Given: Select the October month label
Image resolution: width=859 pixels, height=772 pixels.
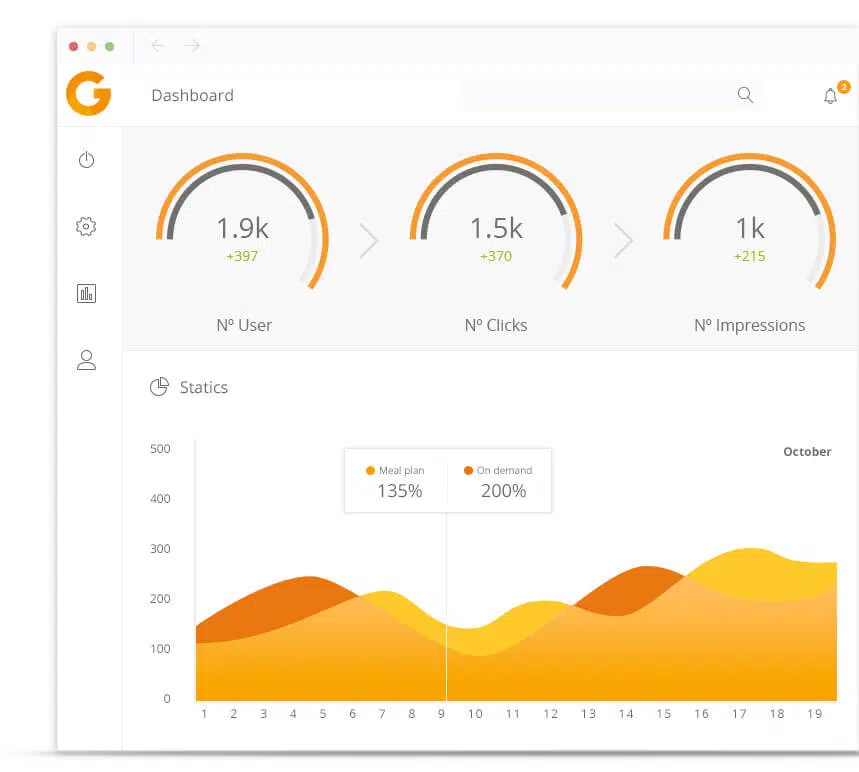Looking at the screenshot, I should 807,451.
